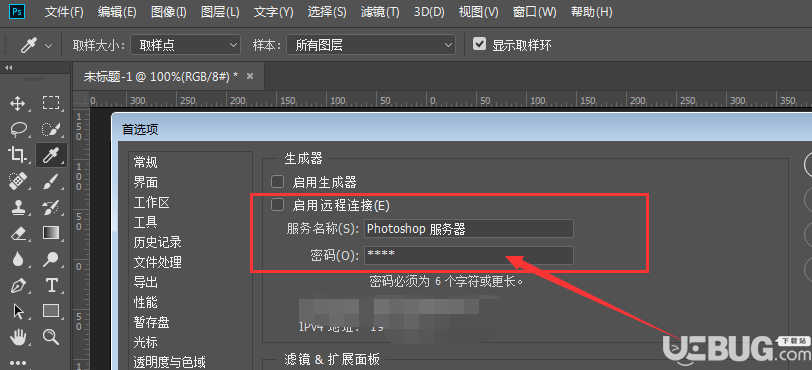The image size is (812, 370).
Task: Select the Lasso tool
Action: click(x=18, y=129)
